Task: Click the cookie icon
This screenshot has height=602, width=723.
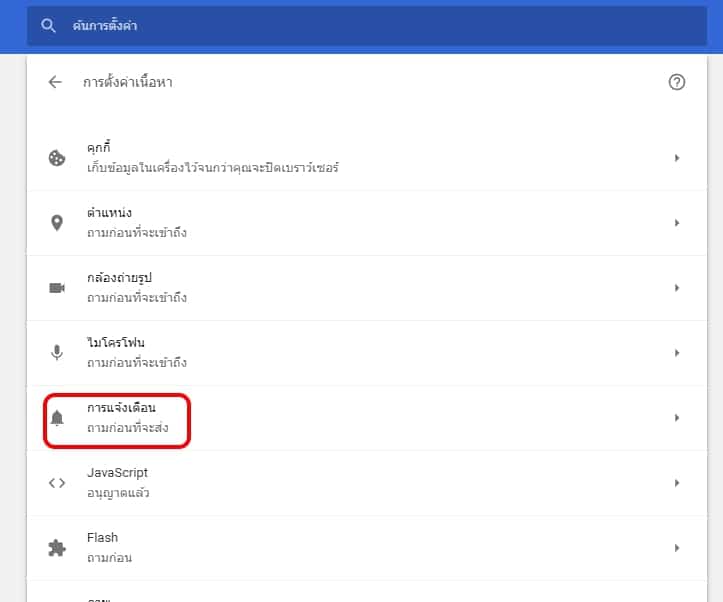Action: [57, 158]
